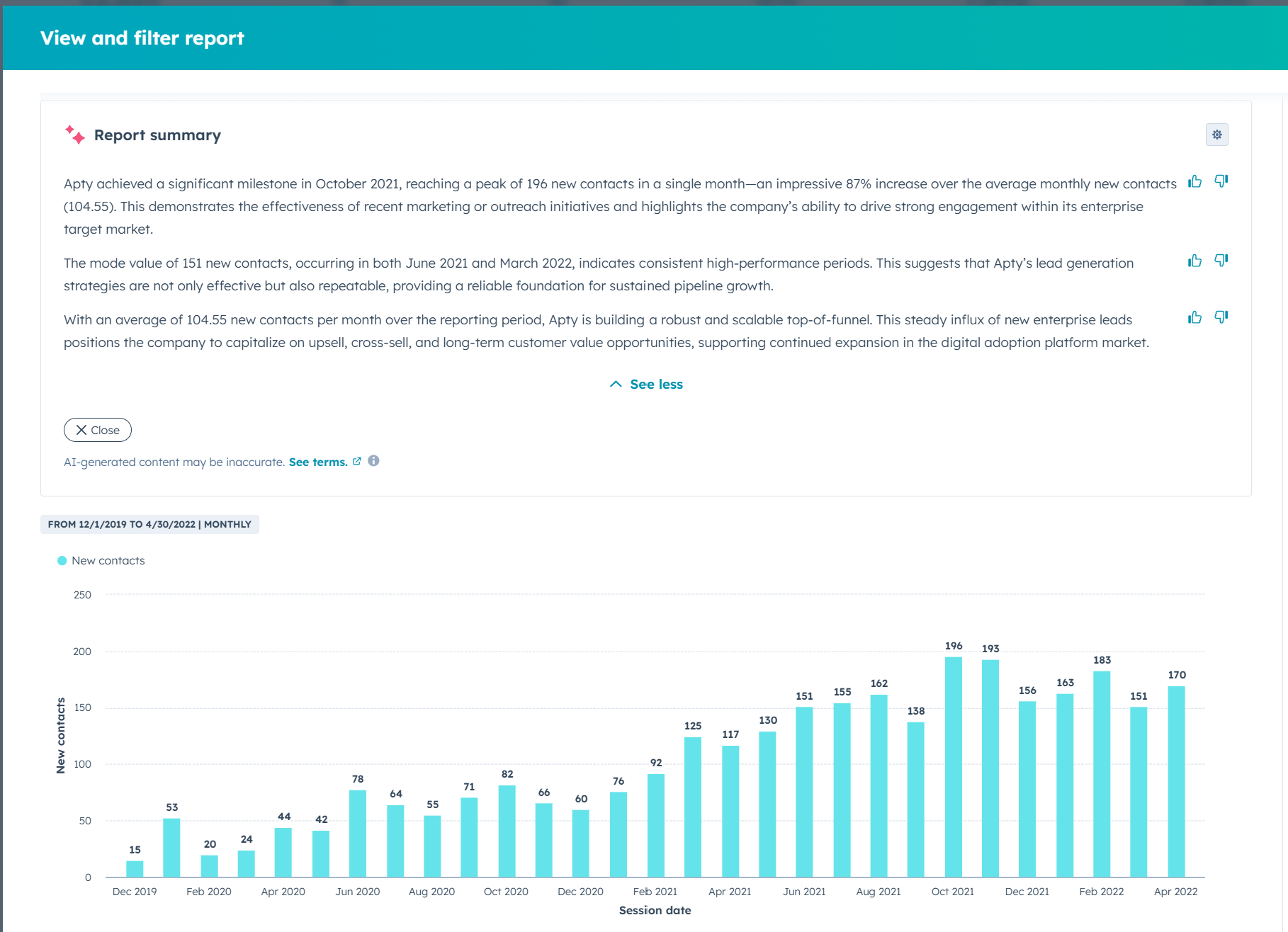This screenshot has height=932, width=1288.
Task: Click the Apr 2022 bar labeled 170
Action: pos(1176,782)
